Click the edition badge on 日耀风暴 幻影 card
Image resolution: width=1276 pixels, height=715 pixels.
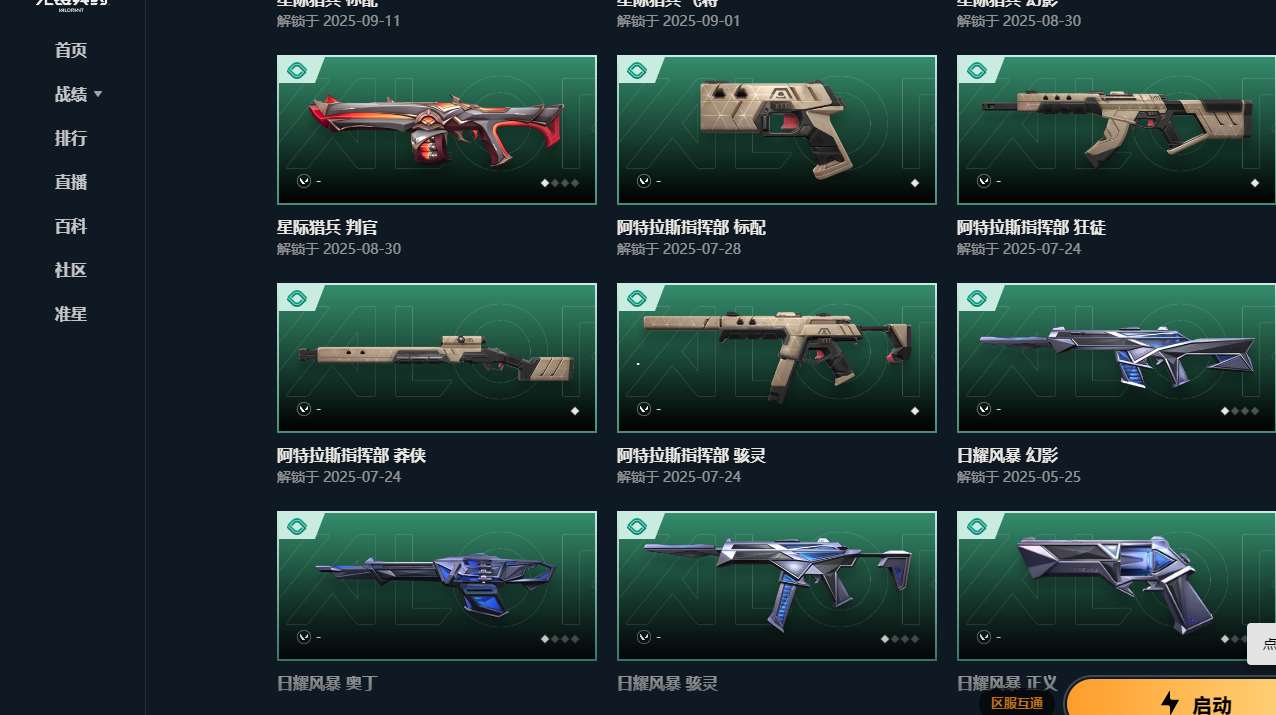tap(976, 299)
